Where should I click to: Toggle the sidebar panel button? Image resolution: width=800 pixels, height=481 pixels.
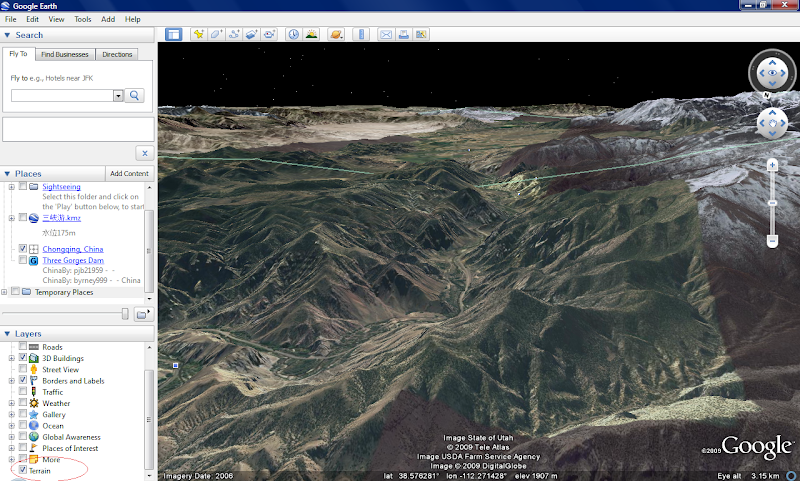coord(173,34)
